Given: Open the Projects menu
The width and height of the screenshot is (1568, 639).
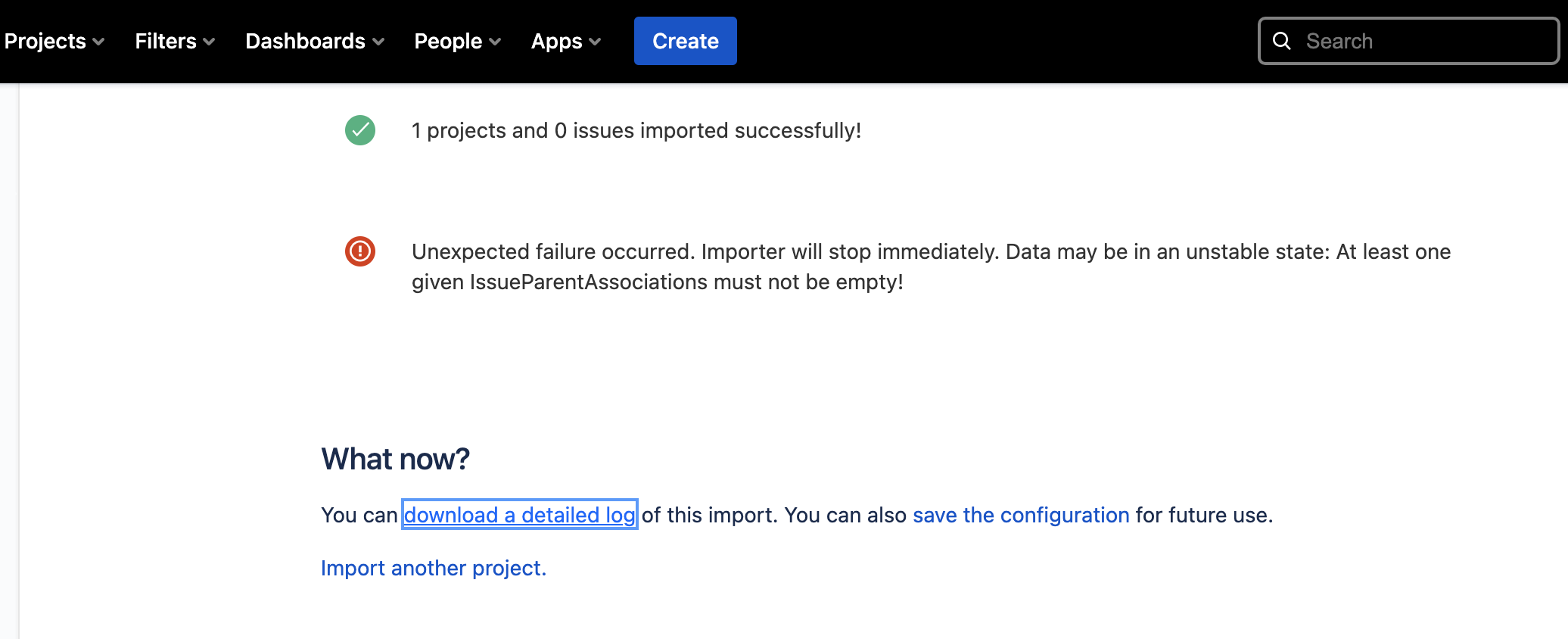Looking at the screenshot, I should [x=54, y=41].
